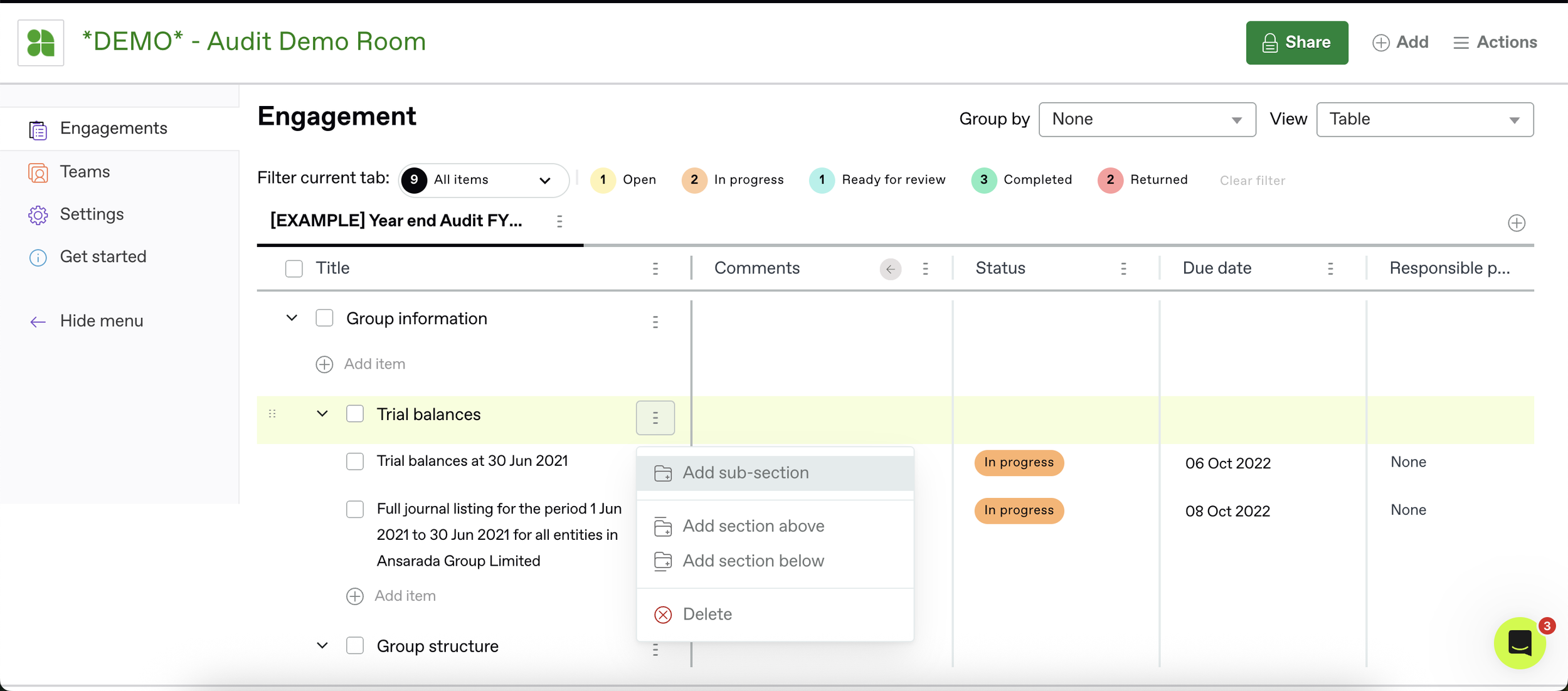Image resolution: width=1568 pixels, height=691 pixels.
Task: Expand the All items filter dropdown
Action: tap(484, 180)
